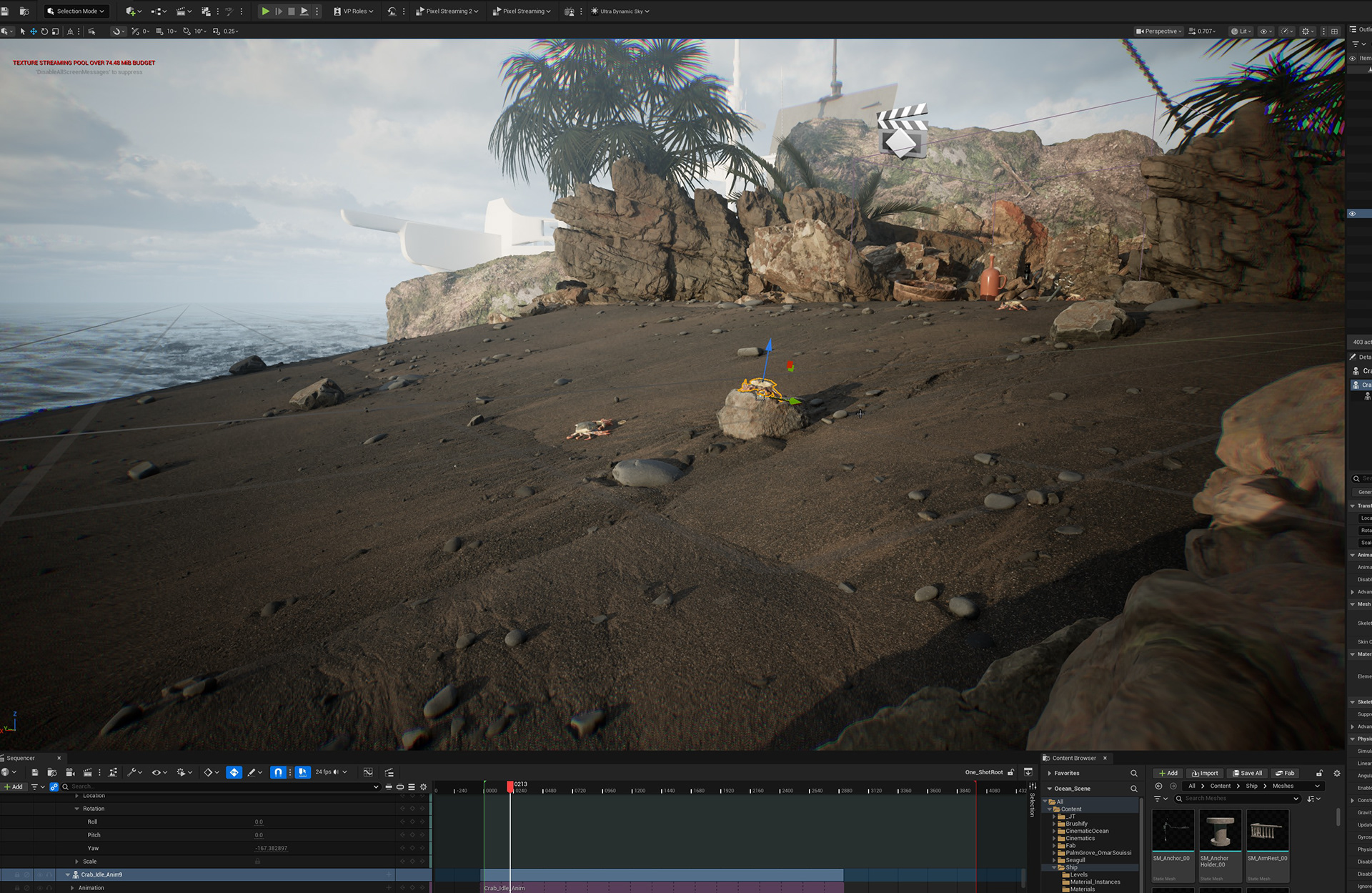The height and width of the screenshot is (893, 1372).
Task: Select the Crab_Idle_Anim9 track row
Action: pyautogui.click(x=216, y=874)
